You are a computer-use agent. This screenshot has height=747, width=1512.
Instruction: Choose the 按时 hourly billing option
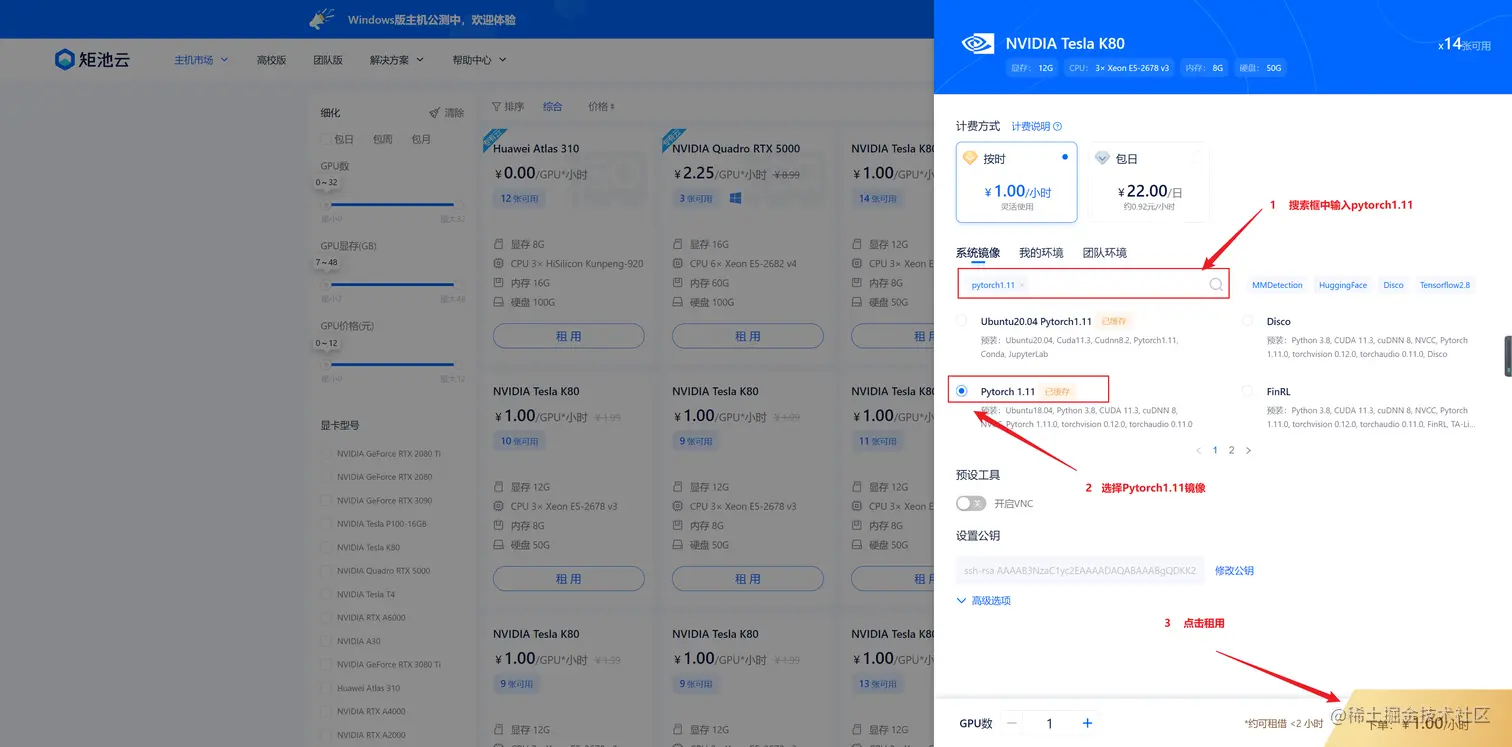(x=1016, y=182)
